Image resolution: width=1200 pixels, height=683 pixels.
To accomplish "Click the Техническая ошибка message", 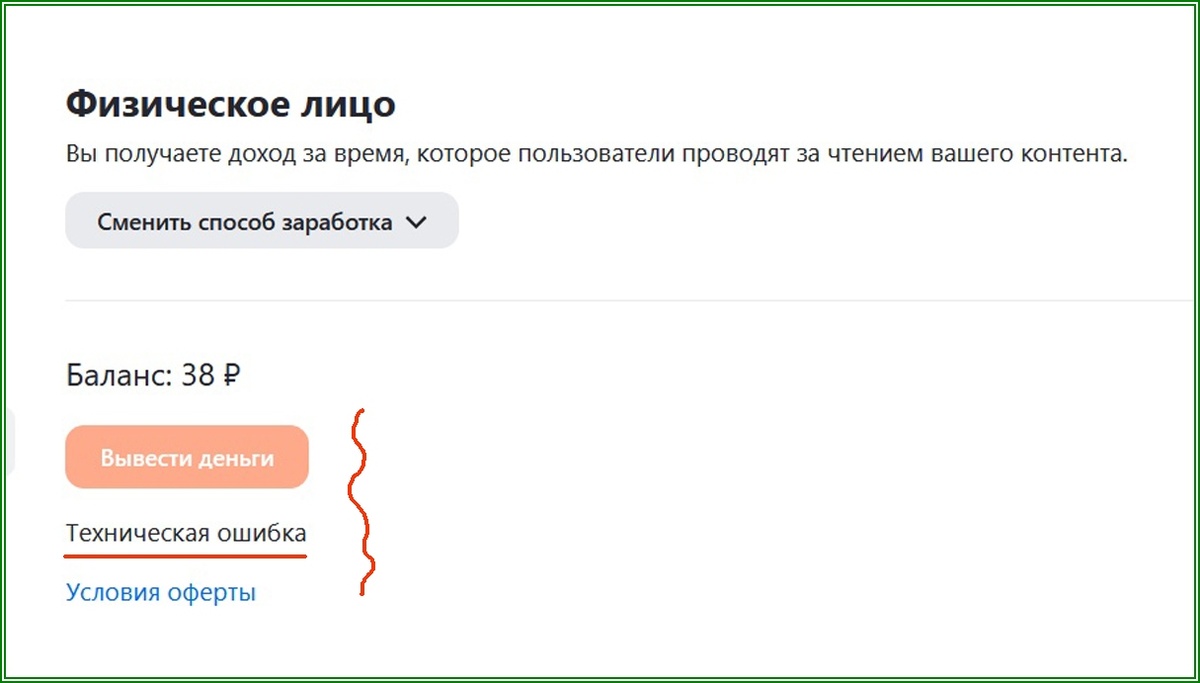I will 186,533.
